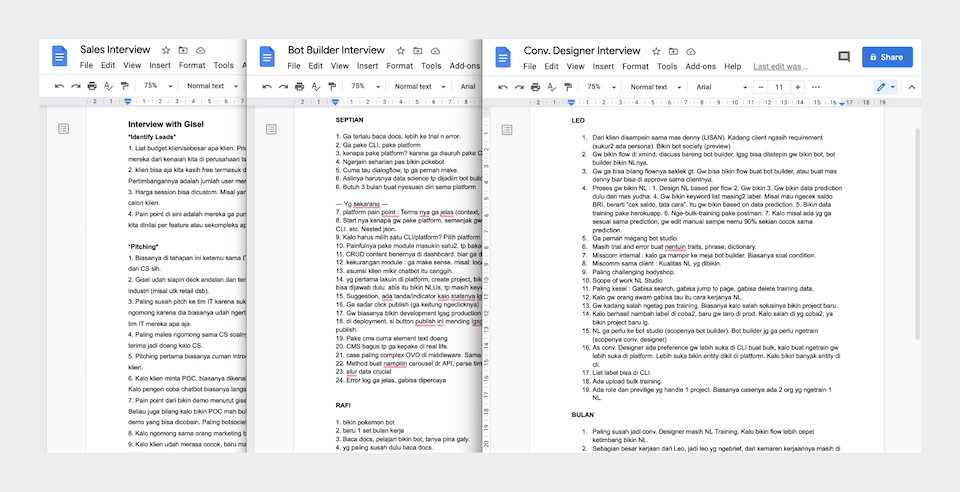
Task: Check cloud status icon in Conv. Designer Interview
Action: click(x=691, y=51)
